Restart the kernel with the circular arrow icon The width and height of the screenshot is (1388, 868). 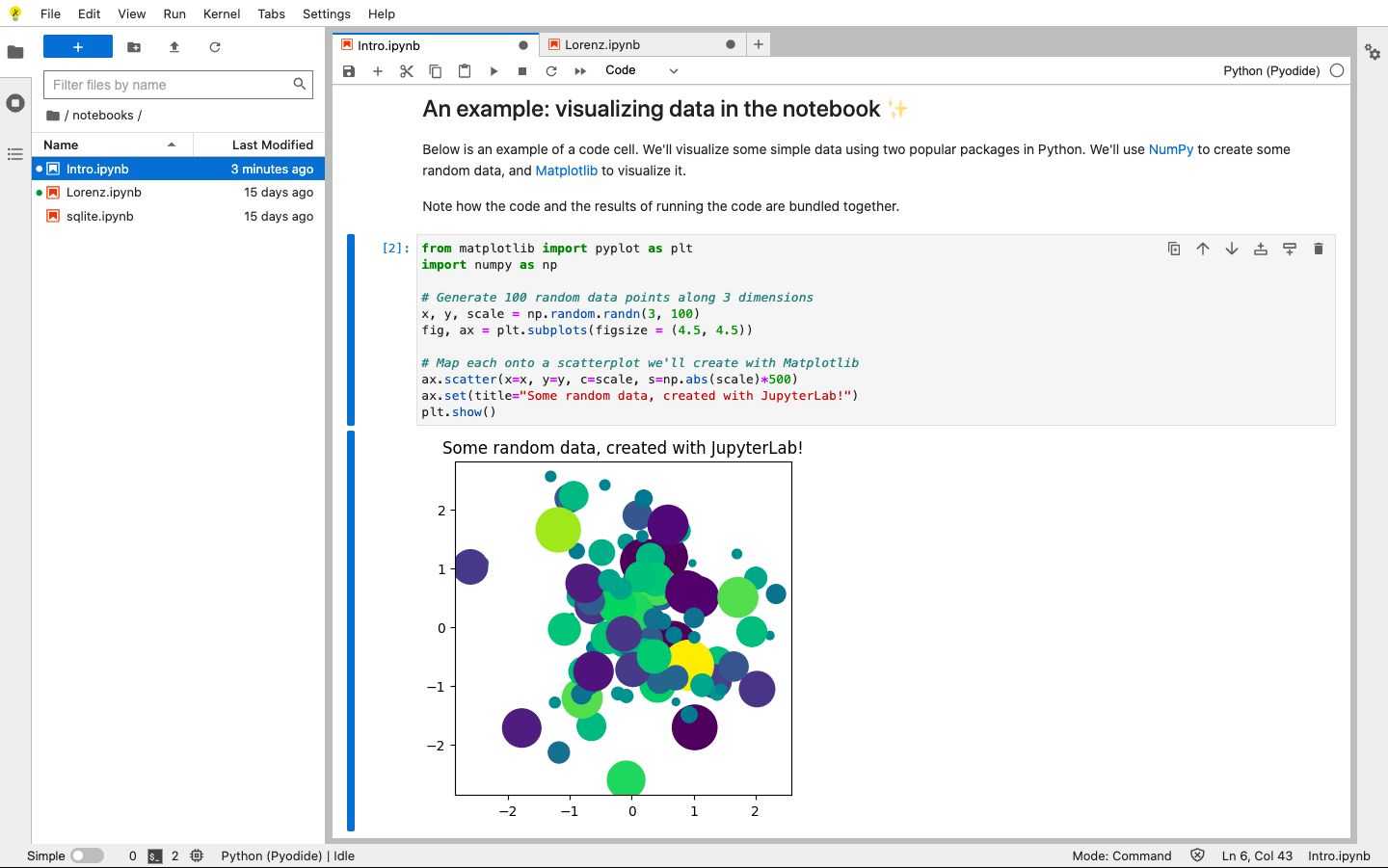click(551, 71)
